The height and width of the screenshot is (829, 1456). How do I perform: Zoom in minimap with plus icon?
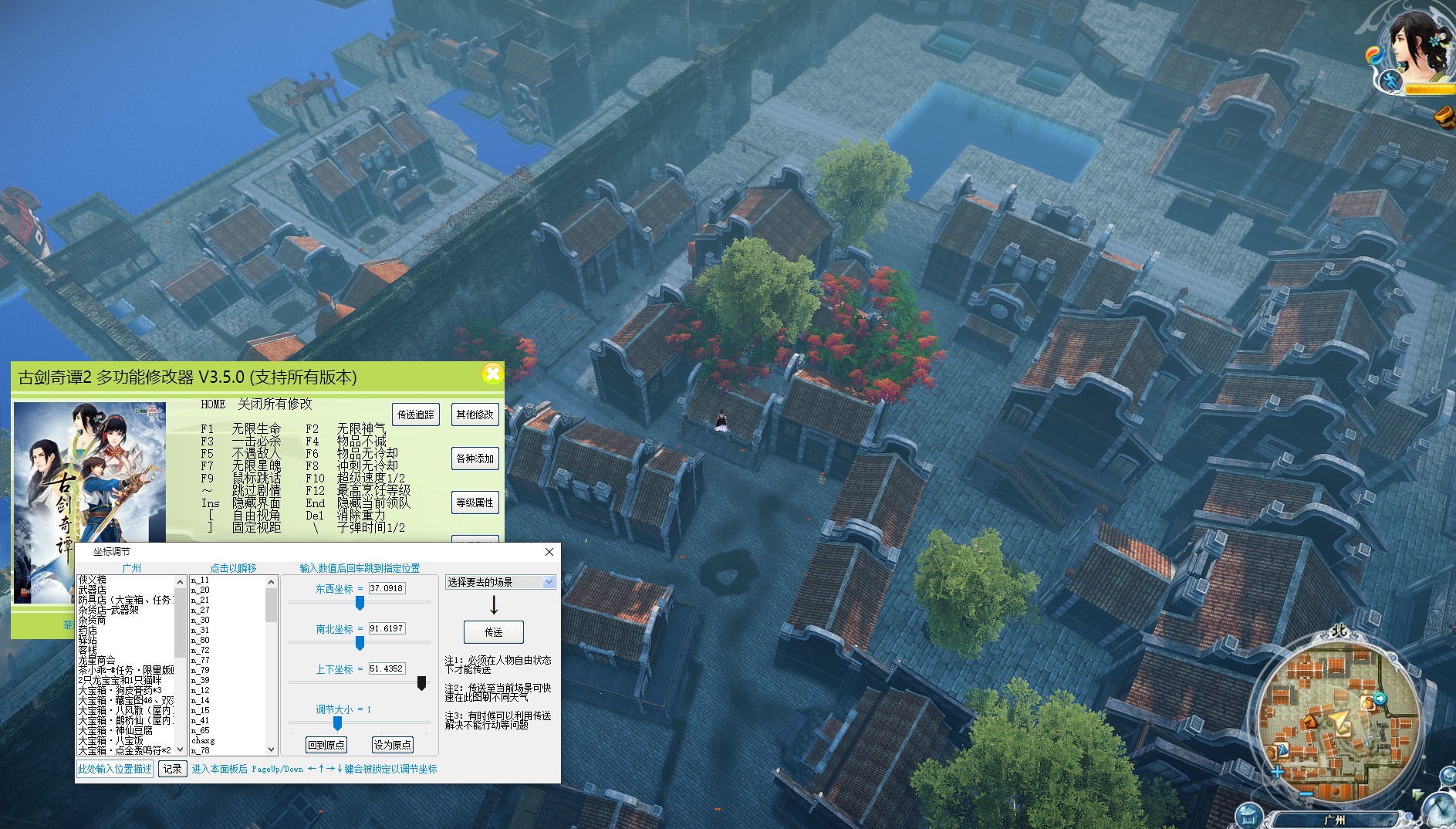click(x=1278, y=772)
